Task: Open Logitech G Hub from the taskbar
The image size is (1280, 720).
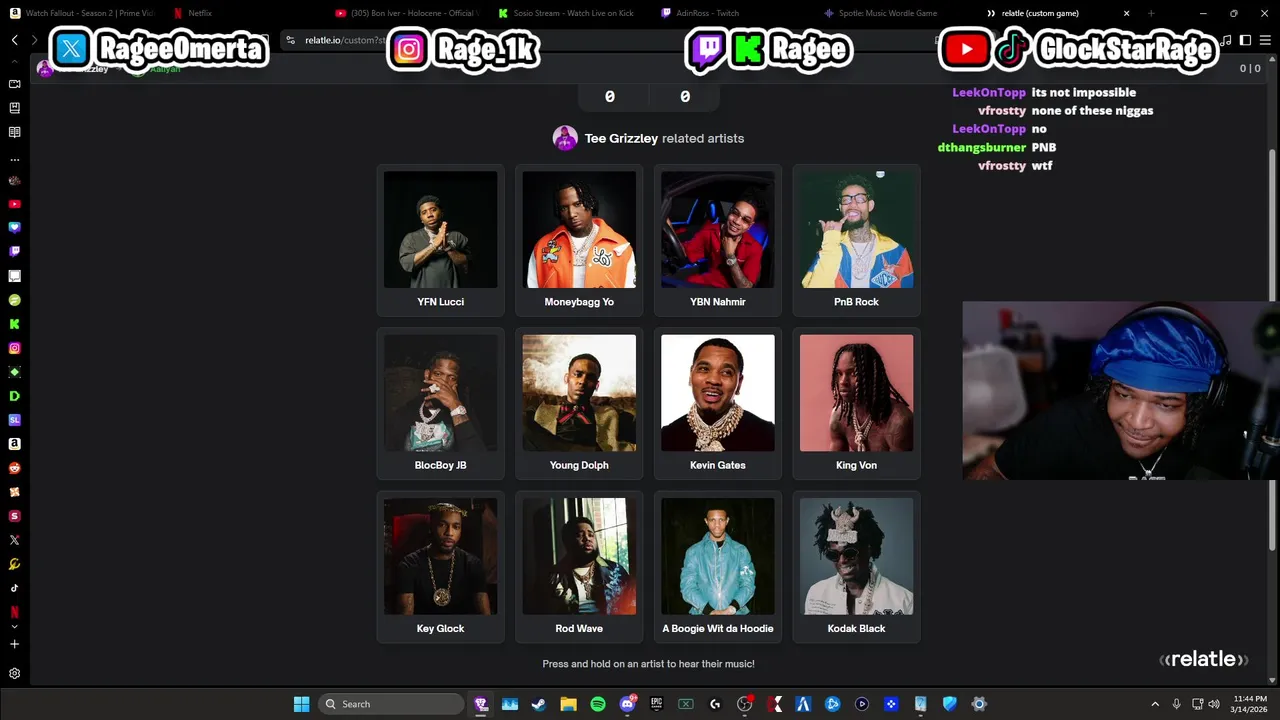Action: (715, 704)
